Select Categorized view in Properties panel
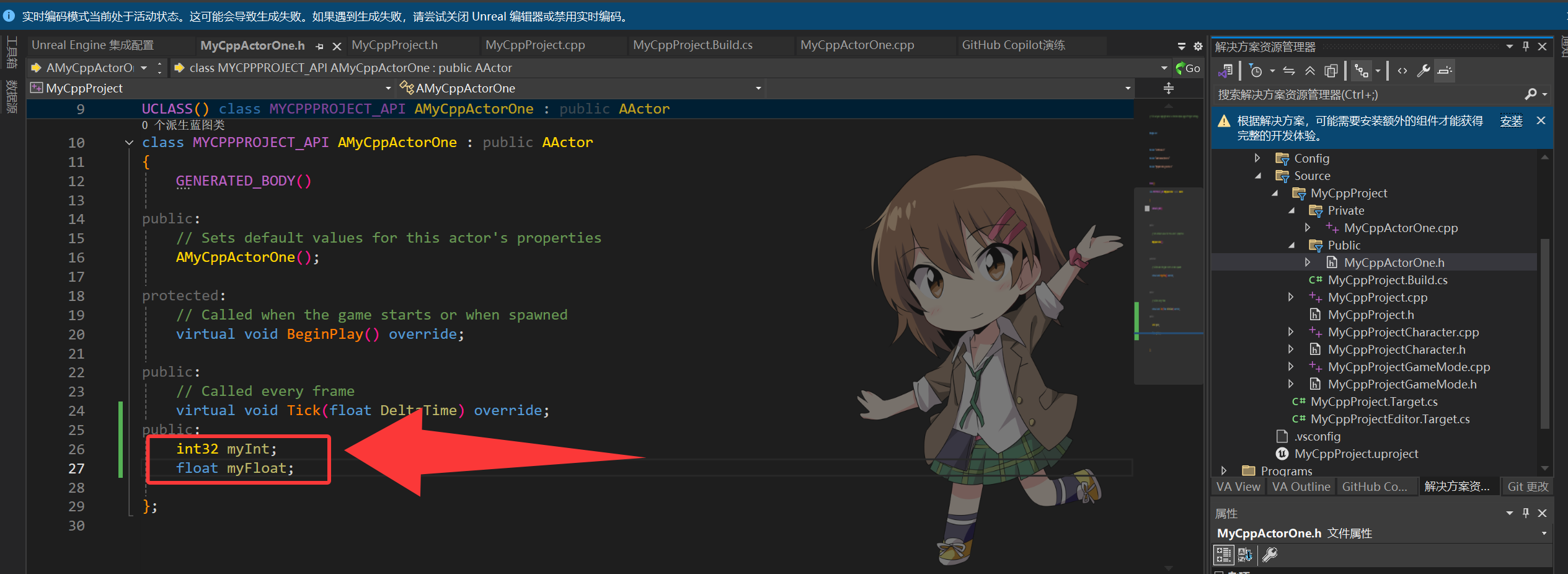 coord(1223,554)
